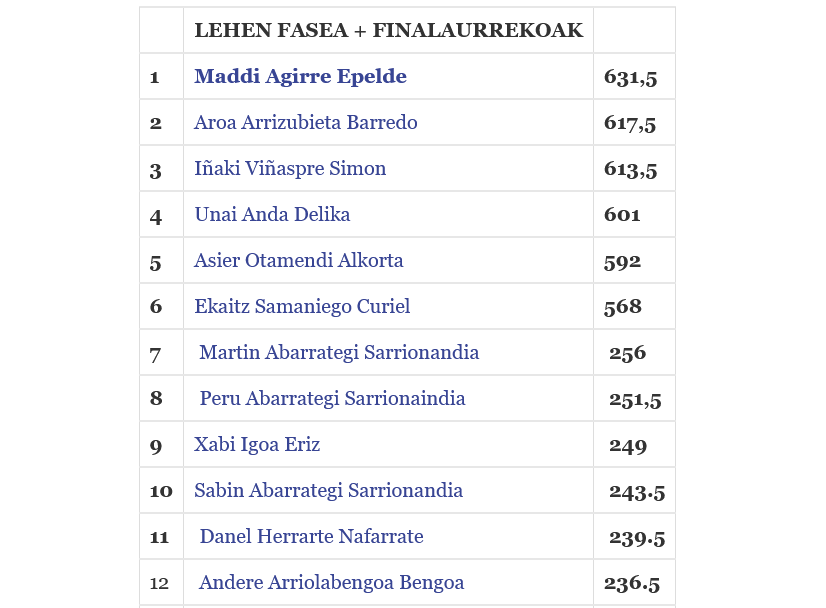
Task: Follow the Asier Otamendi Alkorta link
Action: coord(298,261)
